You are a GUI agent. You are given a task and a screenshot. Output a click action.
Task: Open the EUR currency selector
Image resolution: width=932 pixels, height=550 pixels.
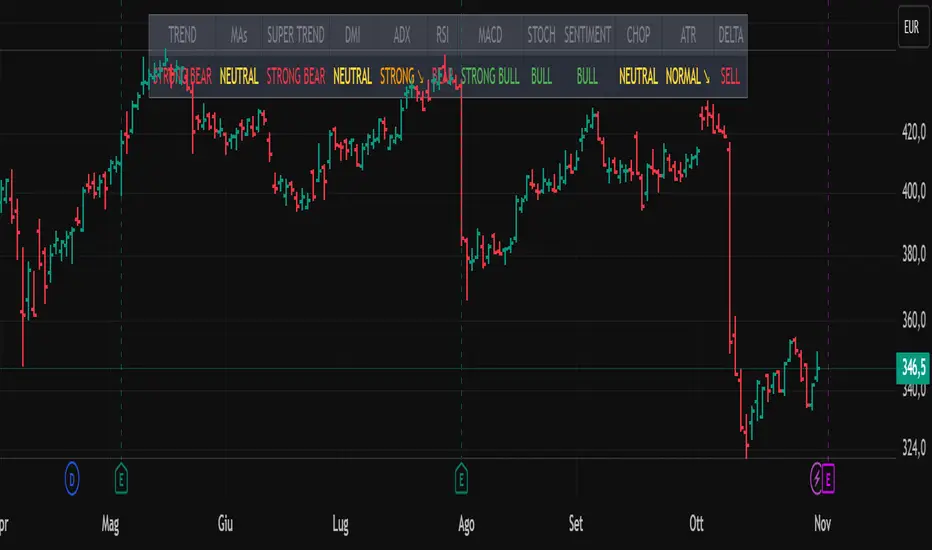click(x=910, y=29)
